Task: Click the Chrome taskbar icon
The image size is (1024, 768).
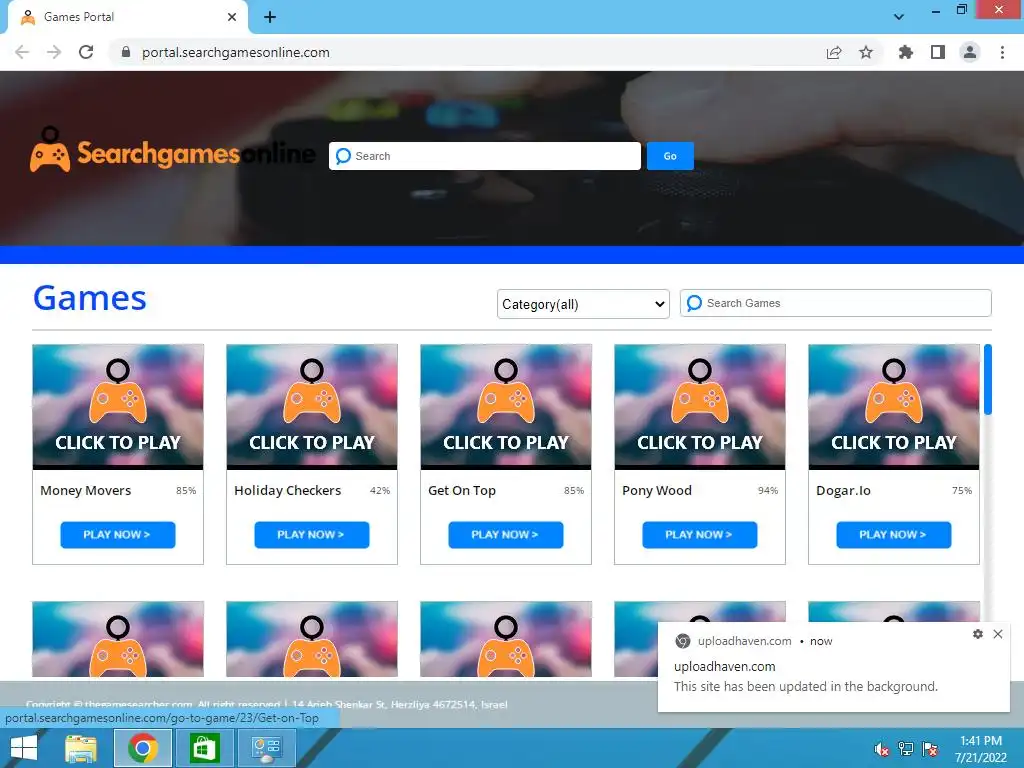Action: point(143,748)
